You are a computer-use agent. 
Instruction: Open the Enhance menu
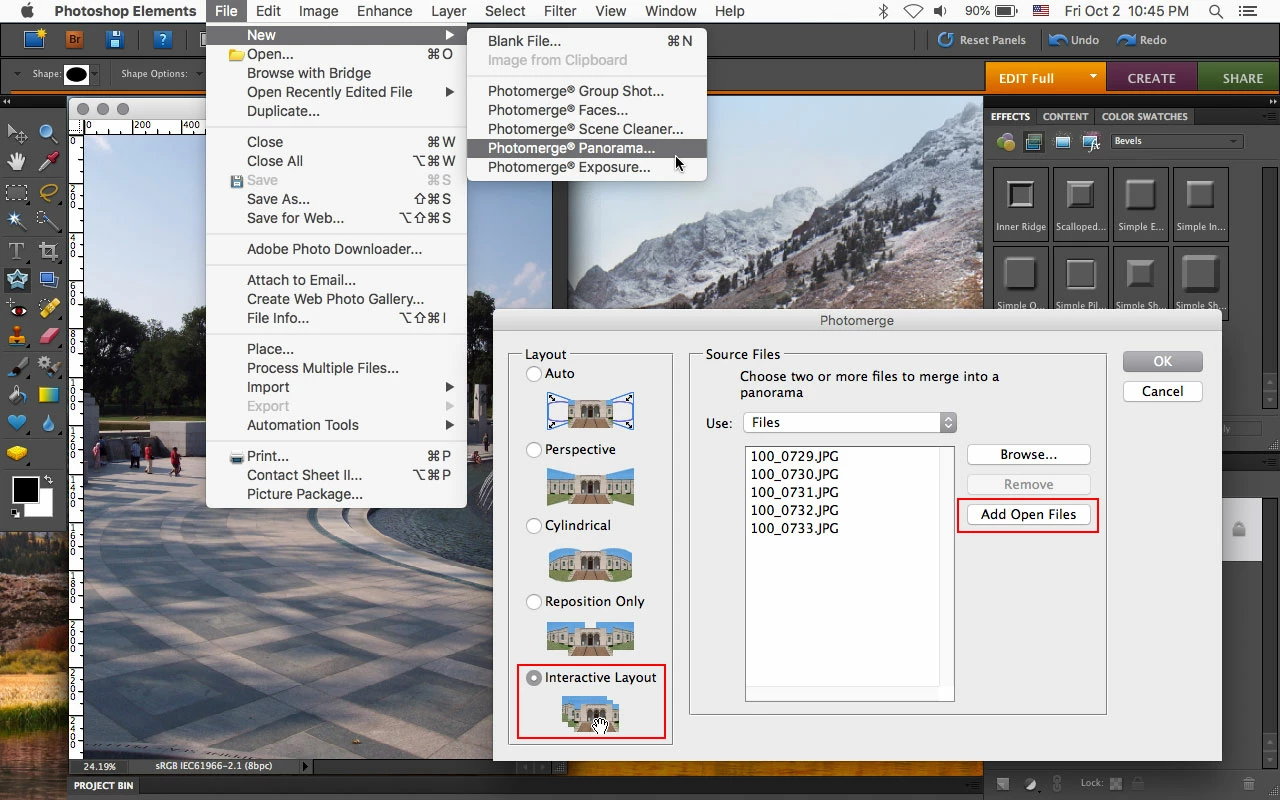point(385,11)
